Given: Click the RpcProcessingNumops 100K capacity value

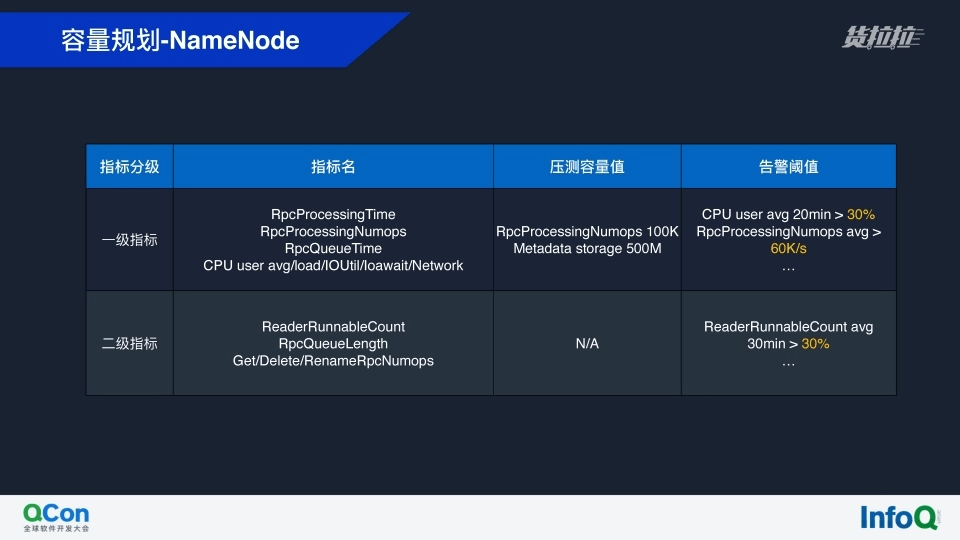Looking at the screenshot, I should pyautogui.click(x=587, y=231).
